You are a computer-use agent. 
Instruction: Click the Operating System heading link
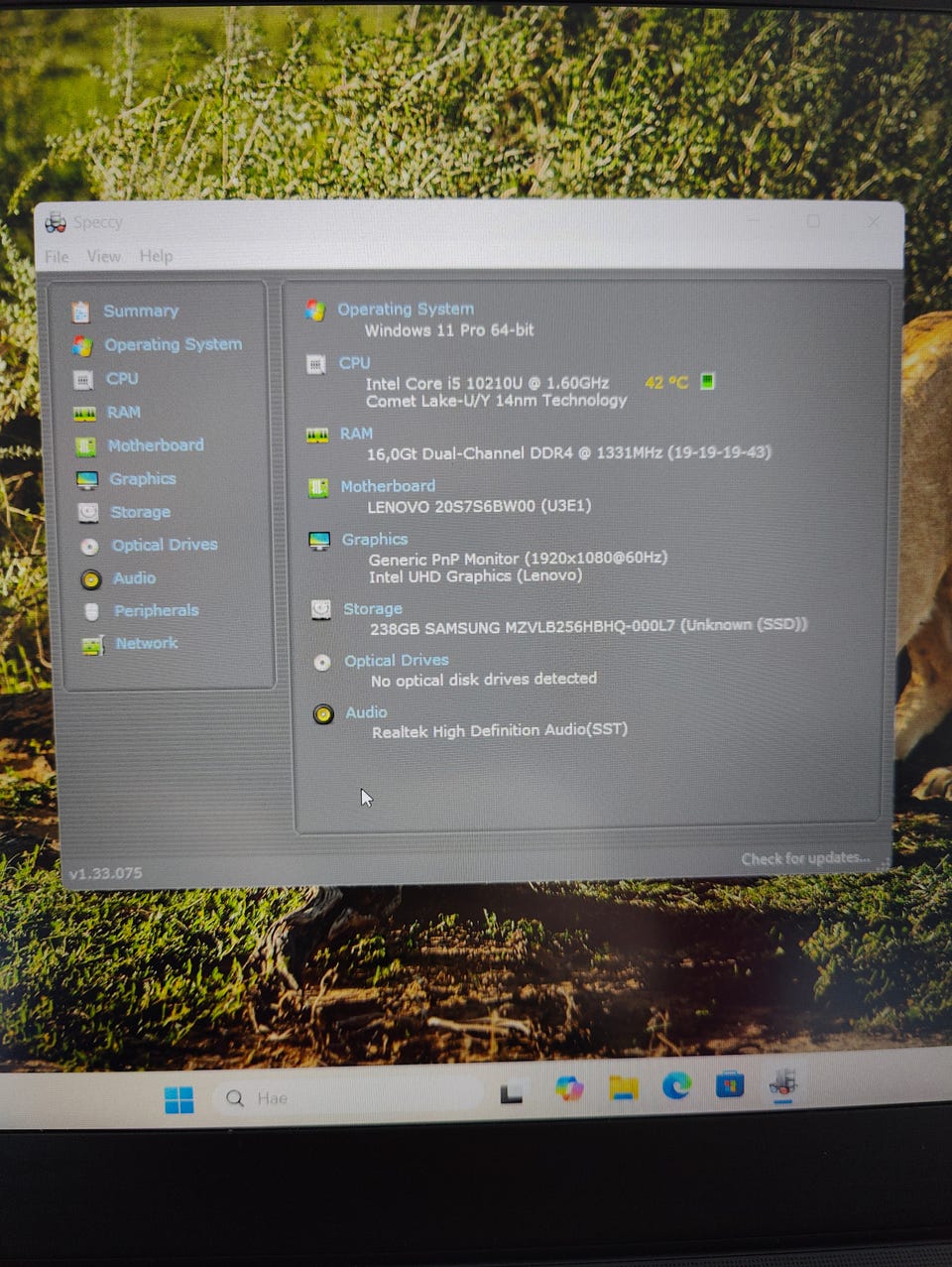(x=406, y=310)
